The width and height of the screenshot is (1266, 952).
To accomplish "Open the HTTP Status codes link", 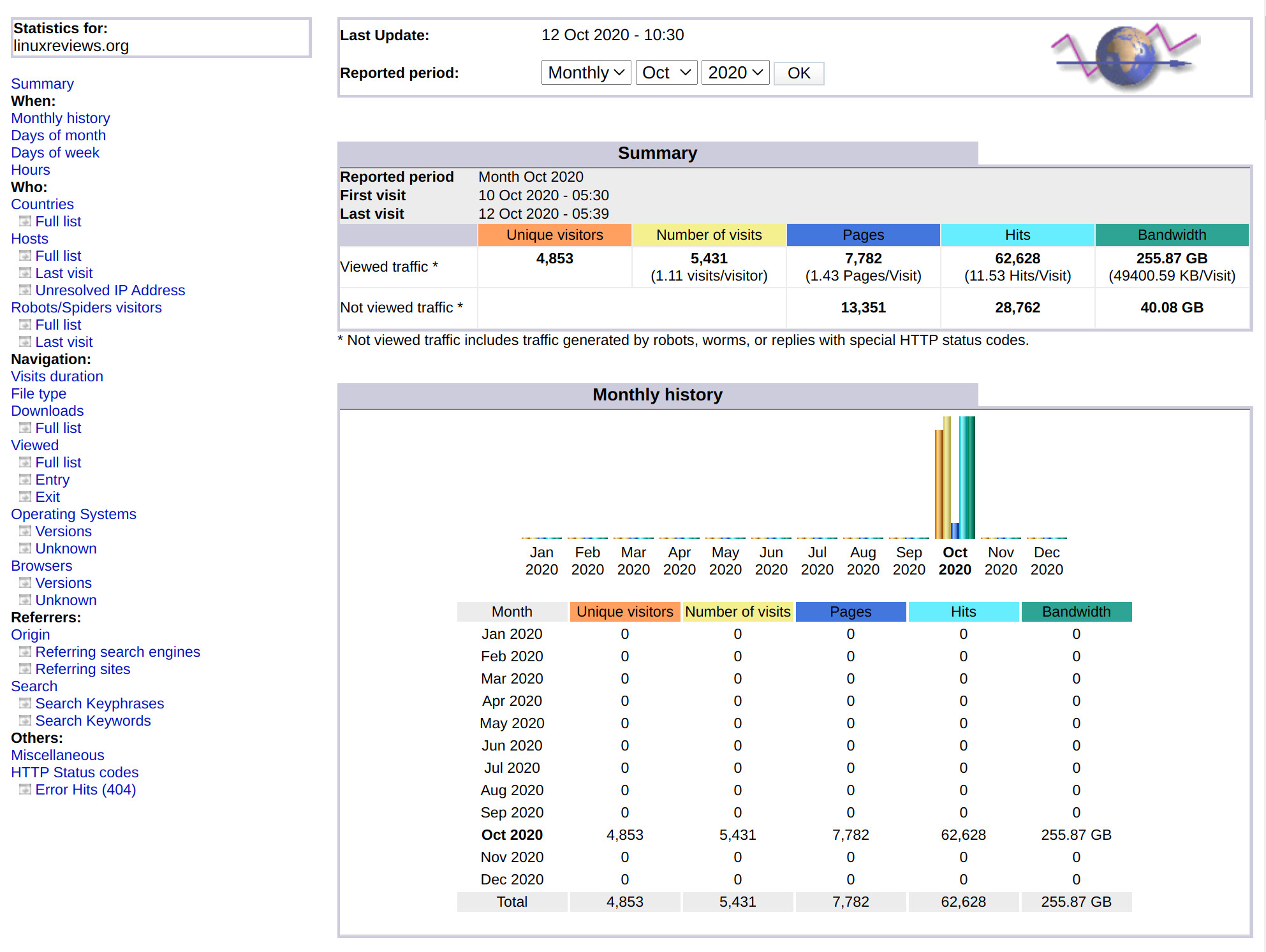I will coord(75,772).
